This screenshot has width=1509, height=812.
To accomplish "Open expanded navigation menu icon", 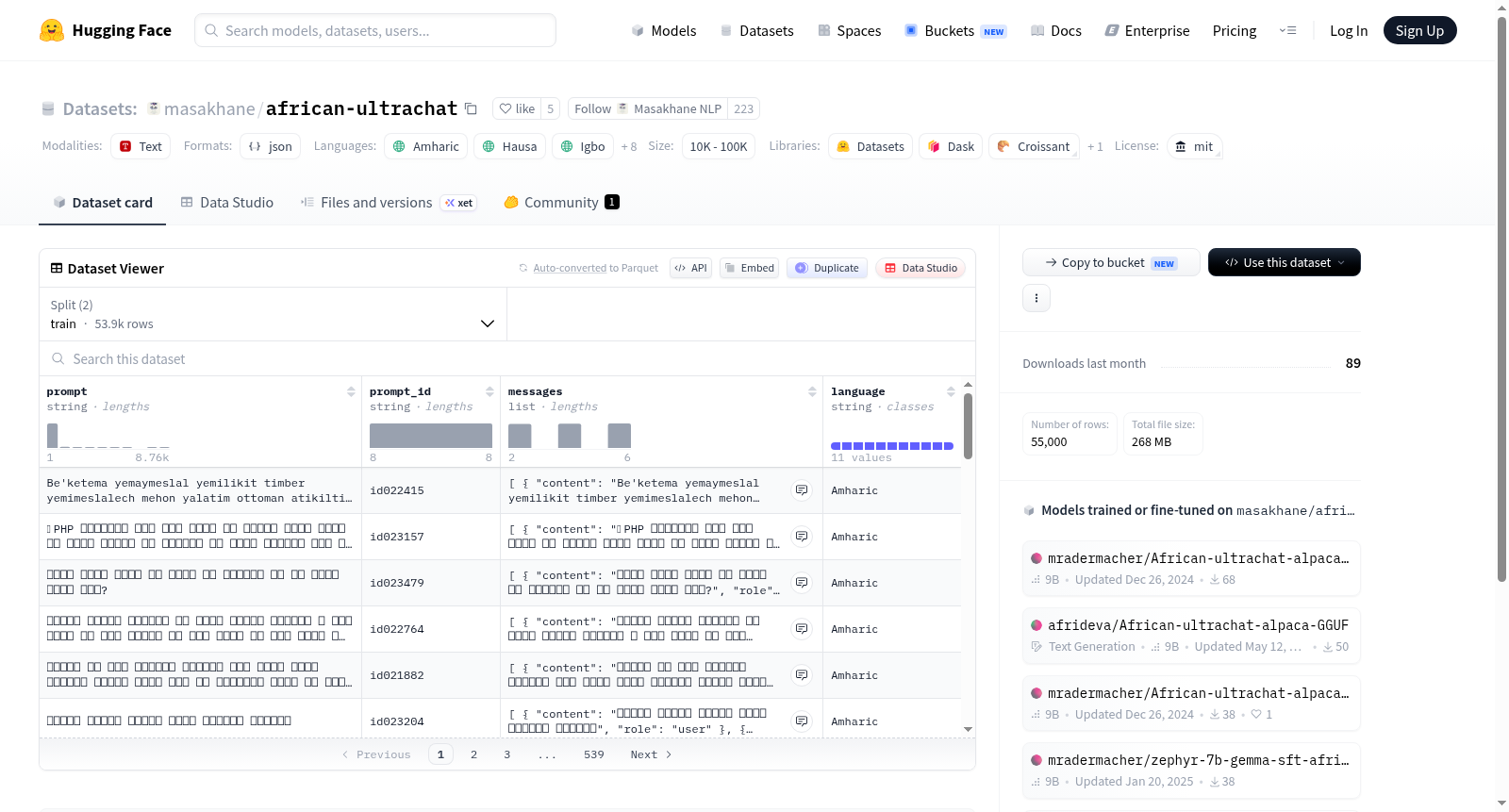I will [x=1287, y=30].
